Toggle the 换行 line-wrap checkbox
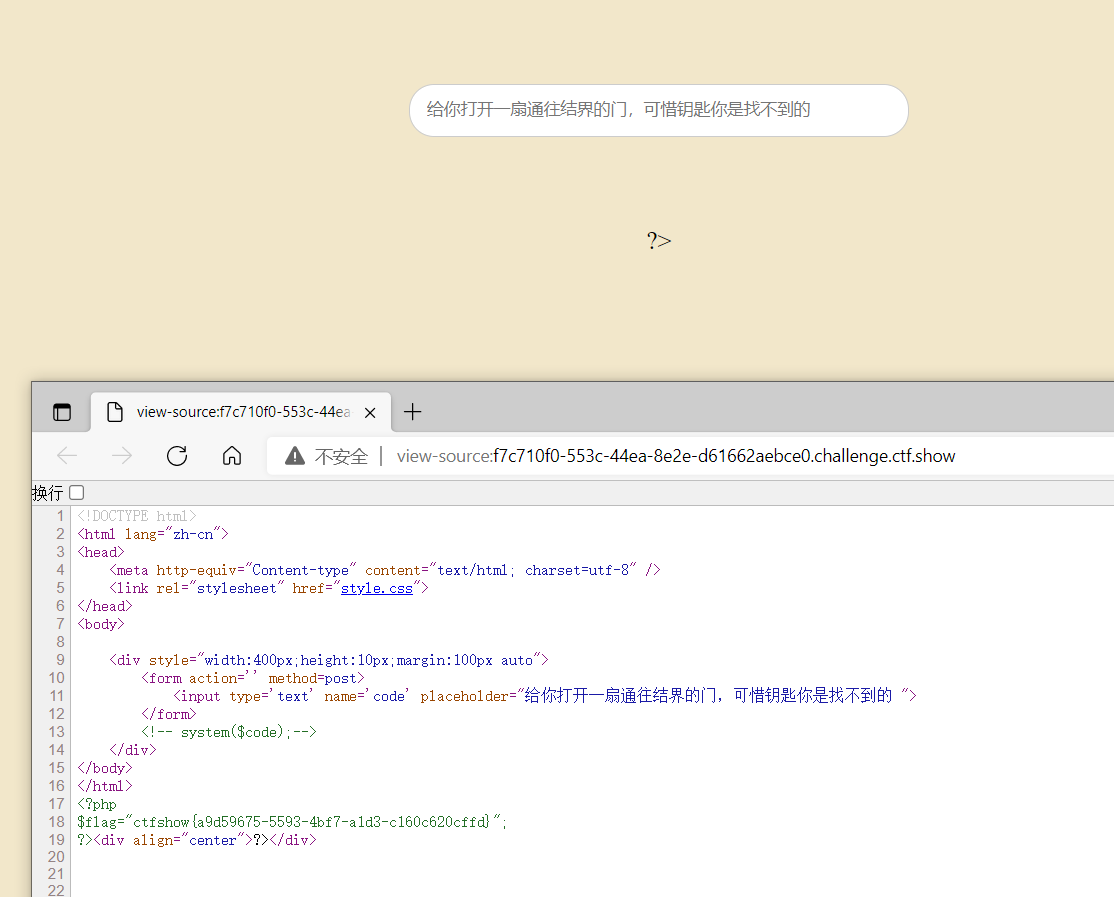The width and height of the screenshot is (1114, 897). [x=76, y=492]
